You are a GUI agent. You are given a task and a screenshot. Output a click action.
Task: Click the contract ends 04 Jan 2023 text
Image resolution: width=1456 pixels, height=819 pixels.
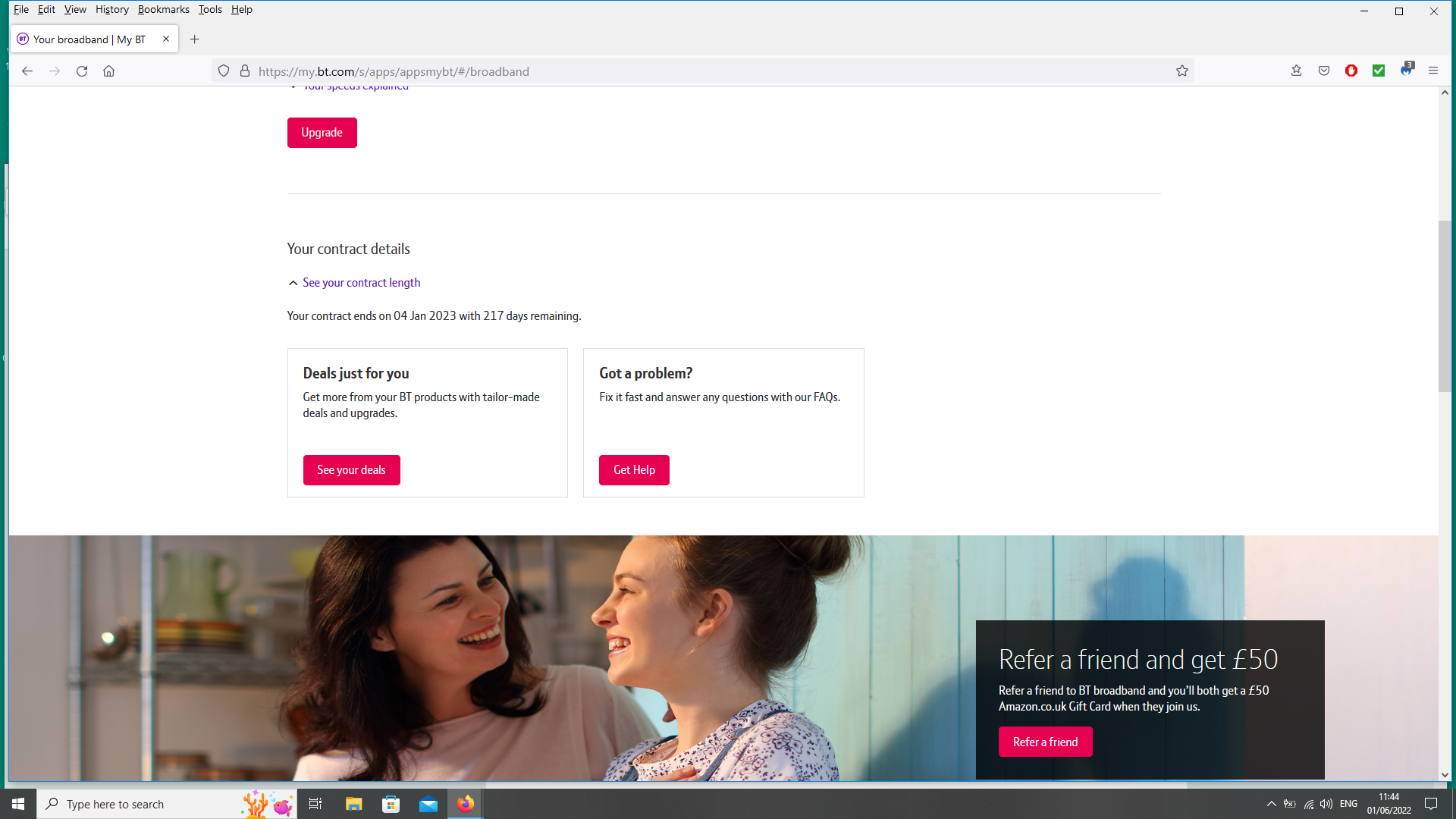(x=435, y=316)
